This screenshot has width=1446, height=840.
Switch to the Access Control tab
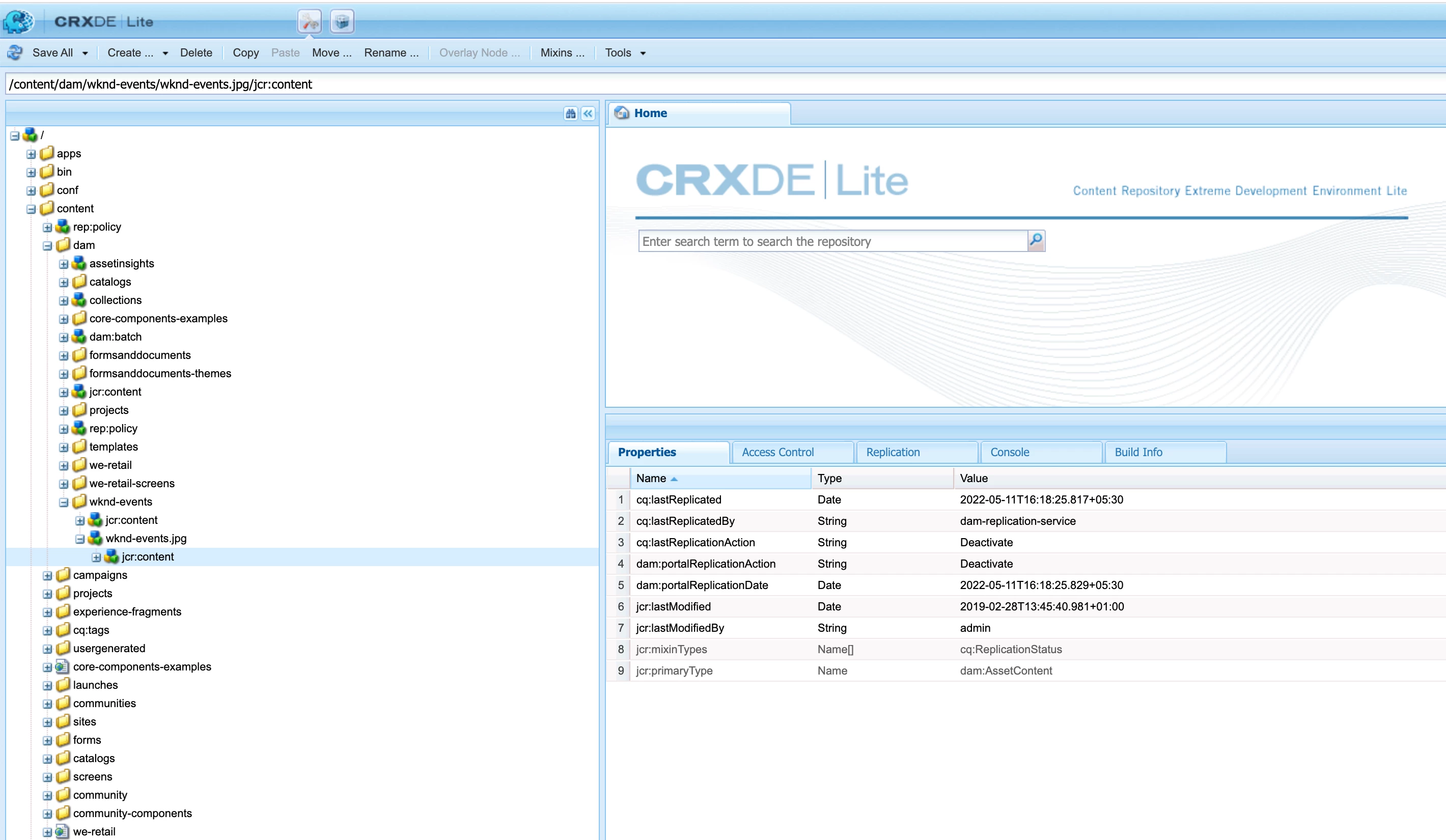coord(777,452)
